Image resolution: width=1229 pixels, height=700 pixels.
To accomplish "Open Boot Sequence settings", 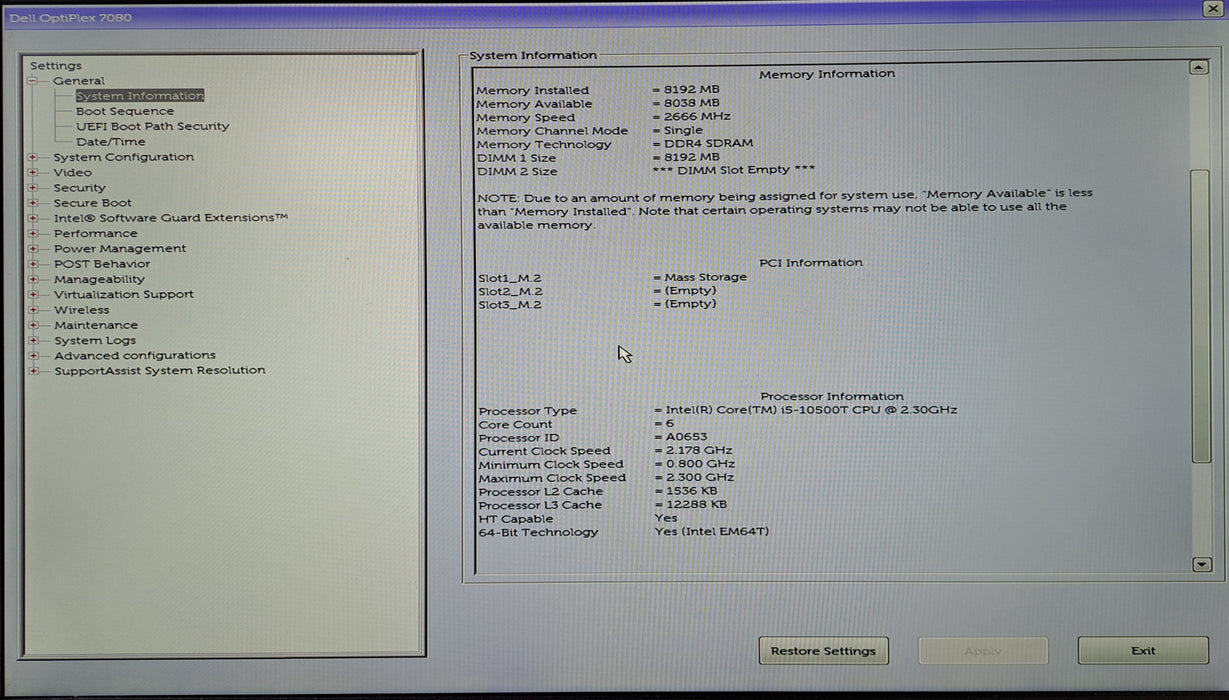I will 125,111.
